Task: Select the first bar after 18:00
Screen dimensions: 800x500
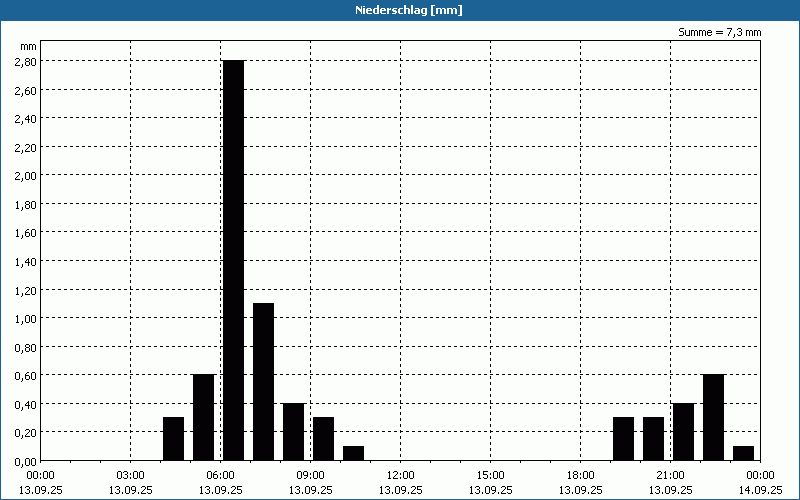Action: pyautogui.click(x=623, y=438)
